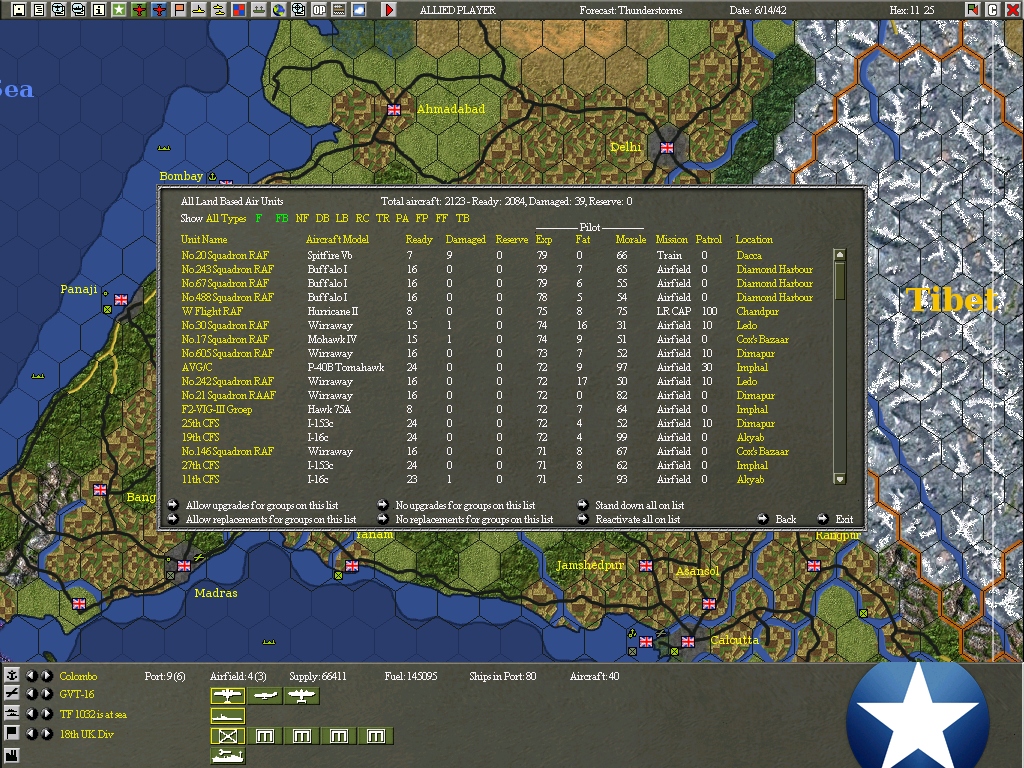The height and width of the screenshot is (768, 1024).
Task: Click the list scrollbar up arrow
Action: point(840,255)
